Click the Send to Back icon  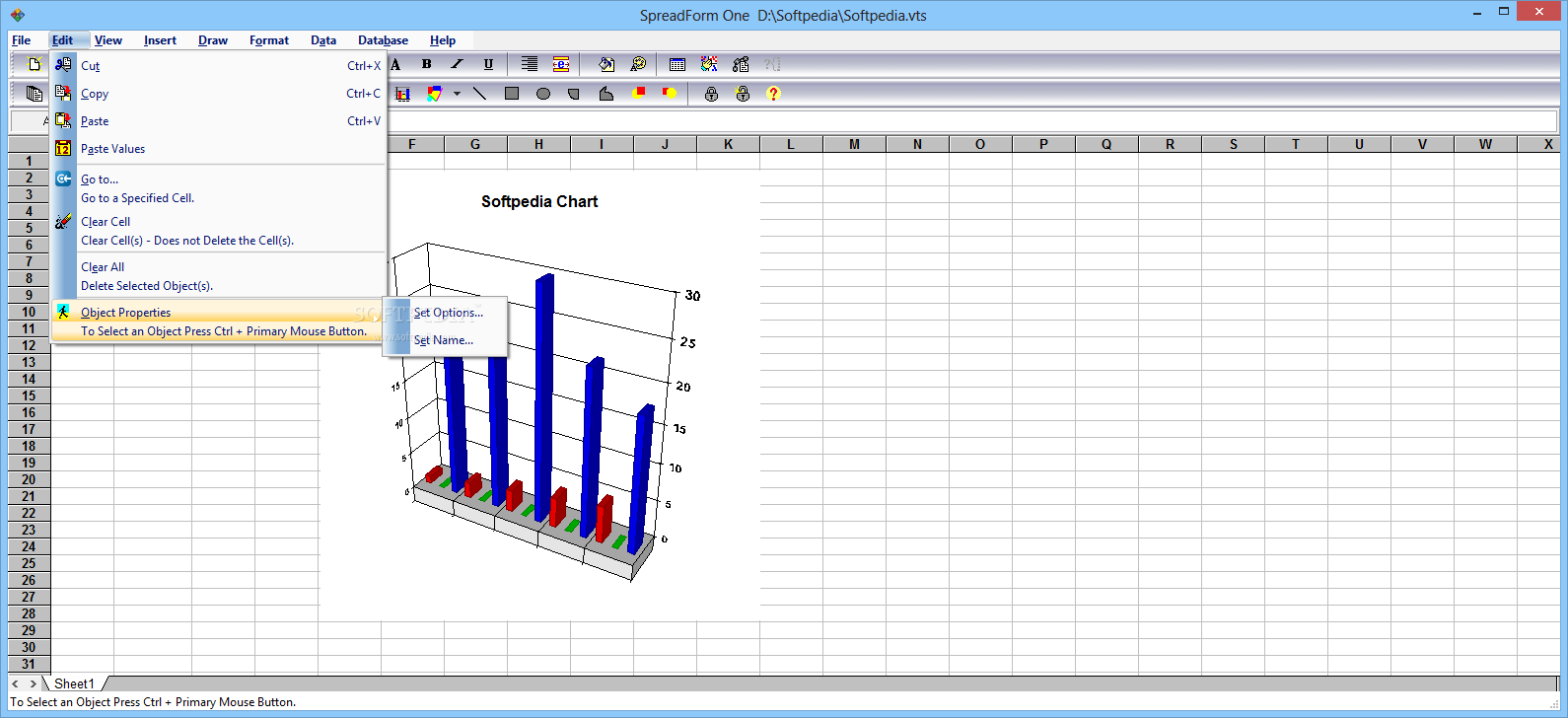tap(670, 94)
